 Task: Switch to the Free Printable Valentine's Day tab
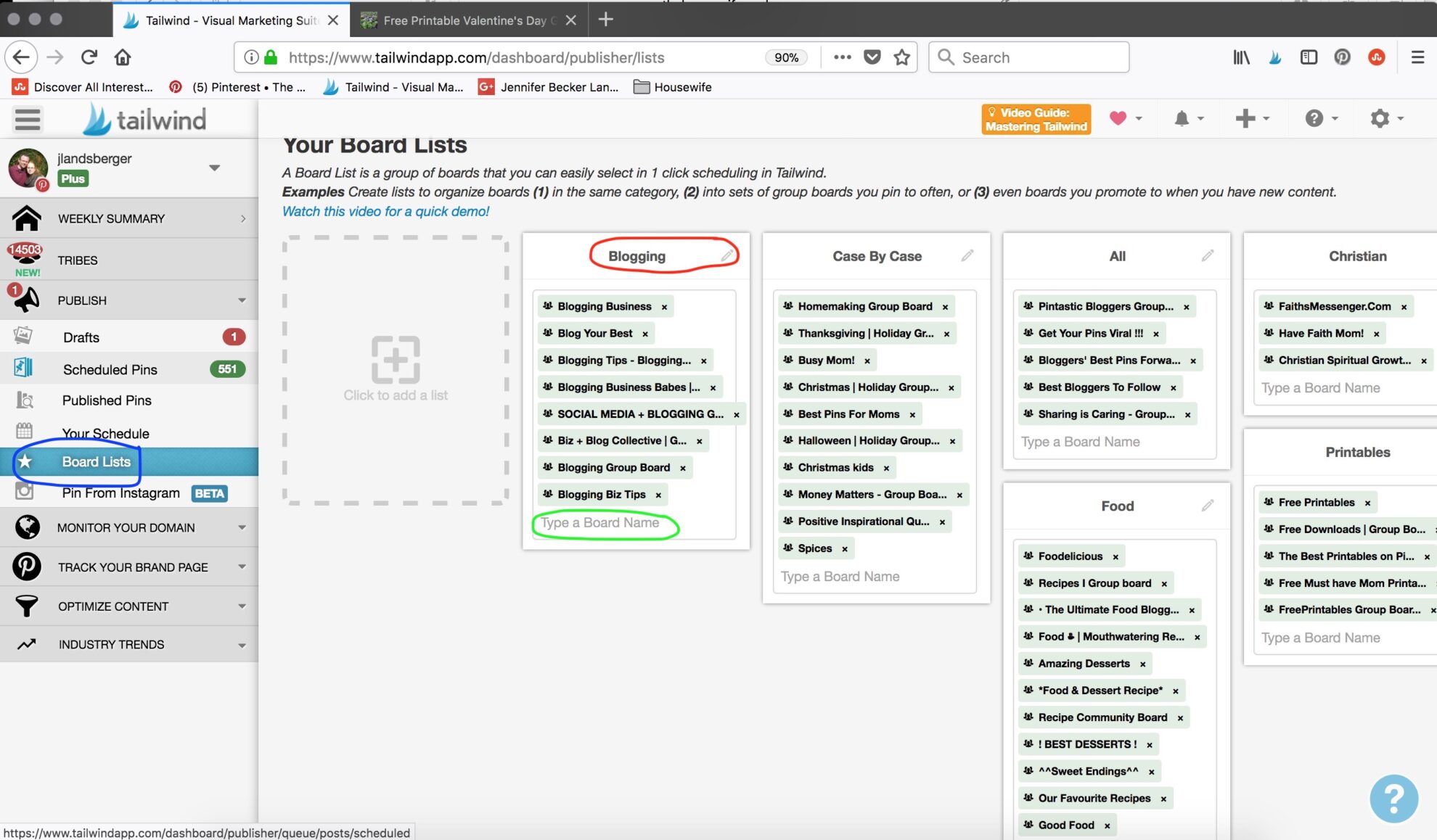tap(468, 20)
